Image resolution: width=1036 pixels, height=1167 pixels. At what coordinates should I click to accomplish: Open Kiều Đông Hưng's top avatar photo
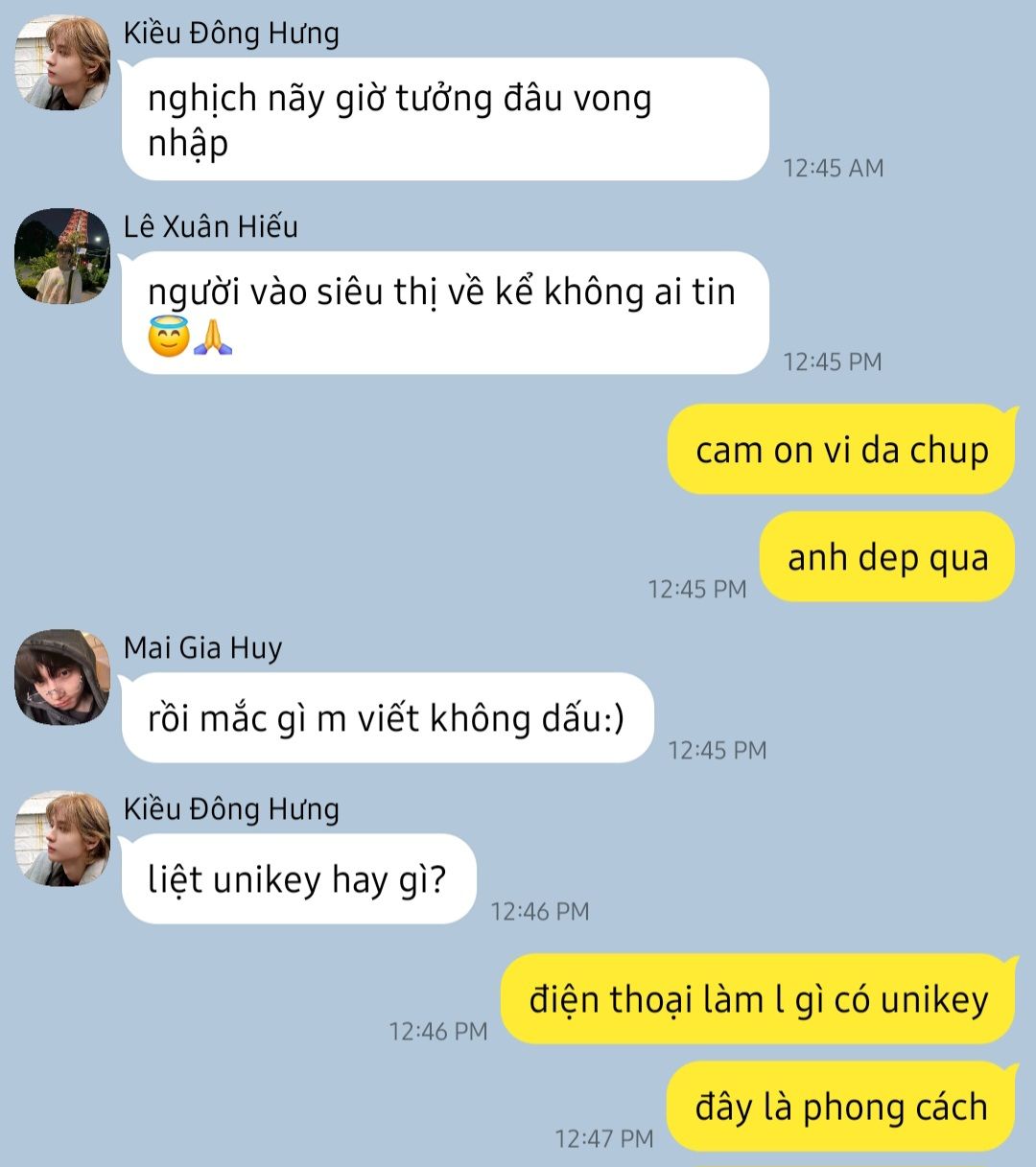point(62,62)
